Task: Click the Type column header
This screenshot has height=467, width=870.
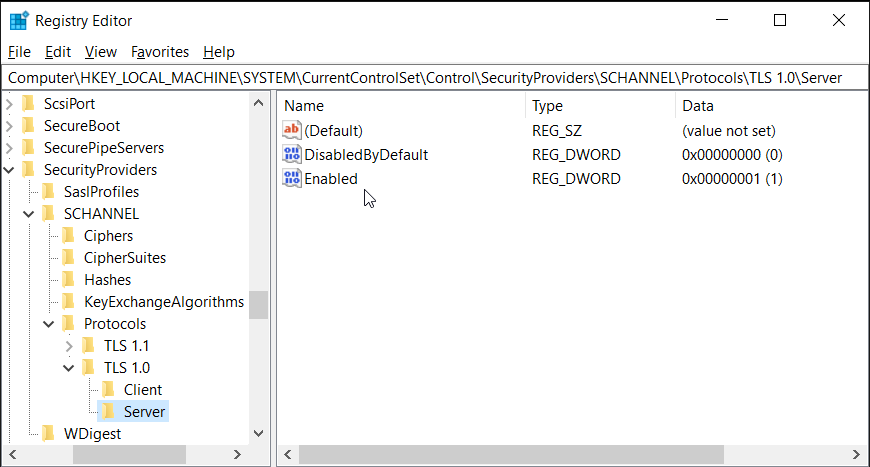Action: (x=600, y=106)
